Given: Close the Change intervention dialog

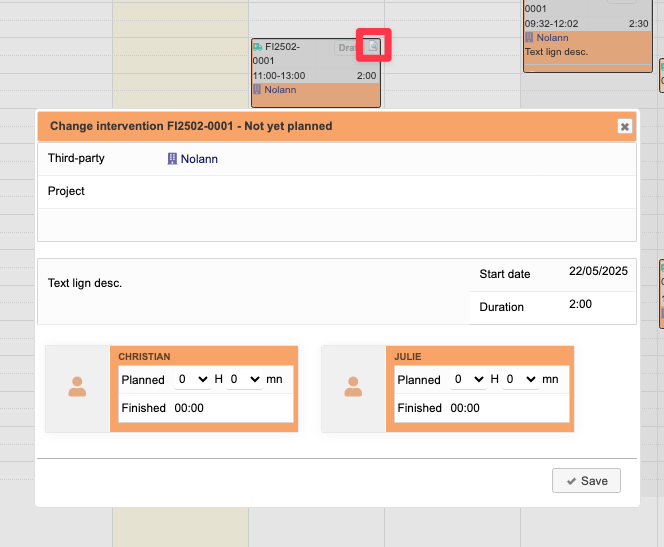Looking at the screenshot, I should (624, 126).
